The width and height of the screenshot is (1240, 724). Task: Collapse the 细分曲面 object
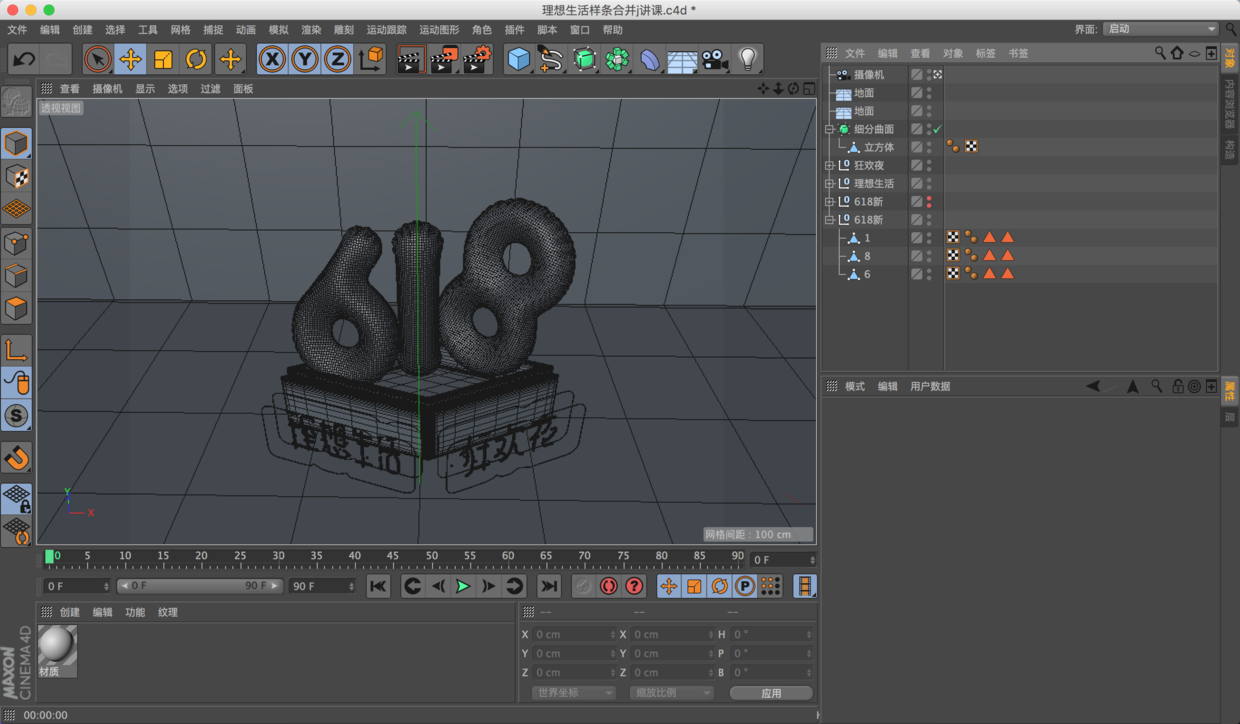pyautogui.click(x=829, y=130)
